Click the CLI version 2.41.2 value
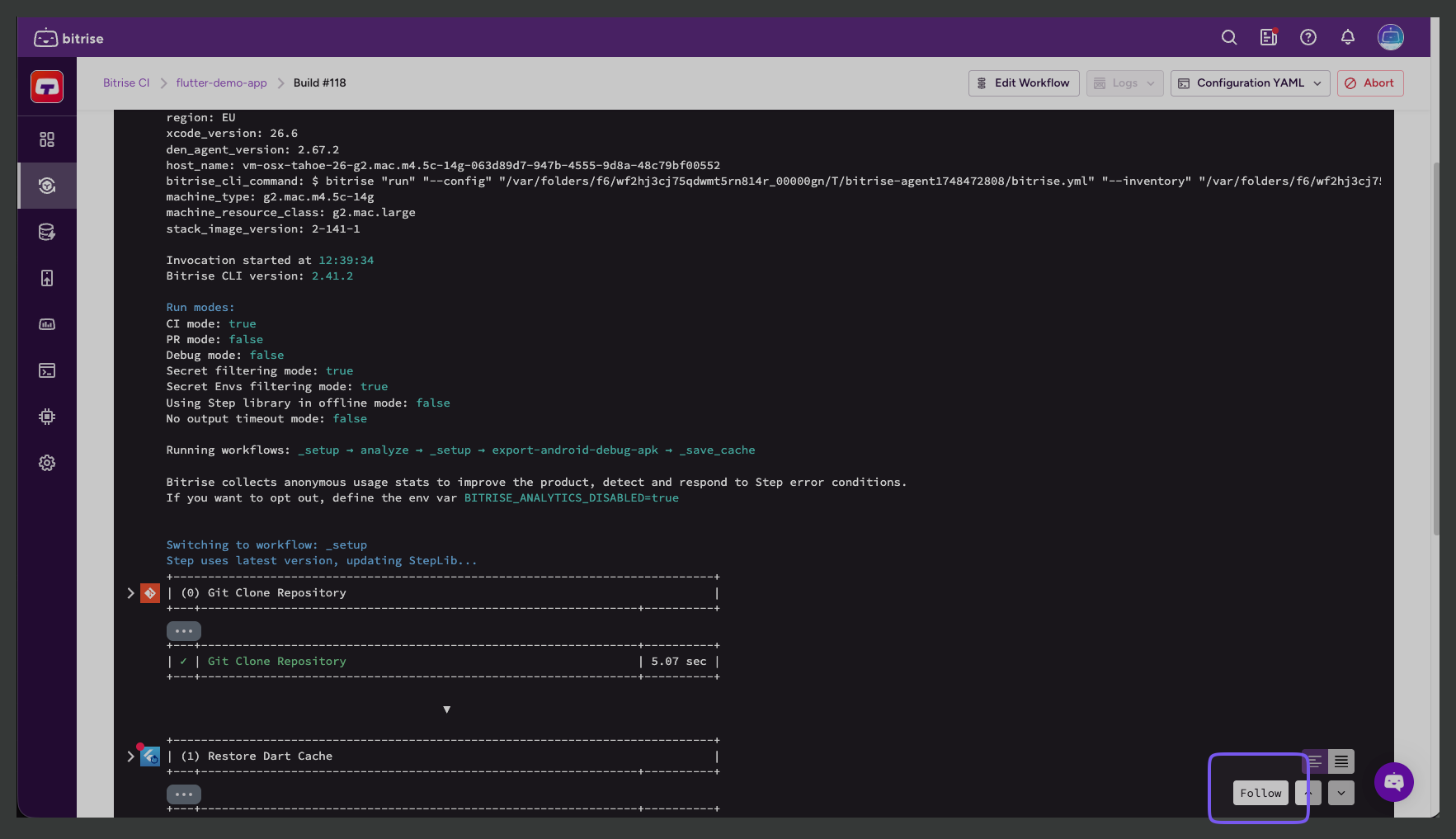 point(332,276)
